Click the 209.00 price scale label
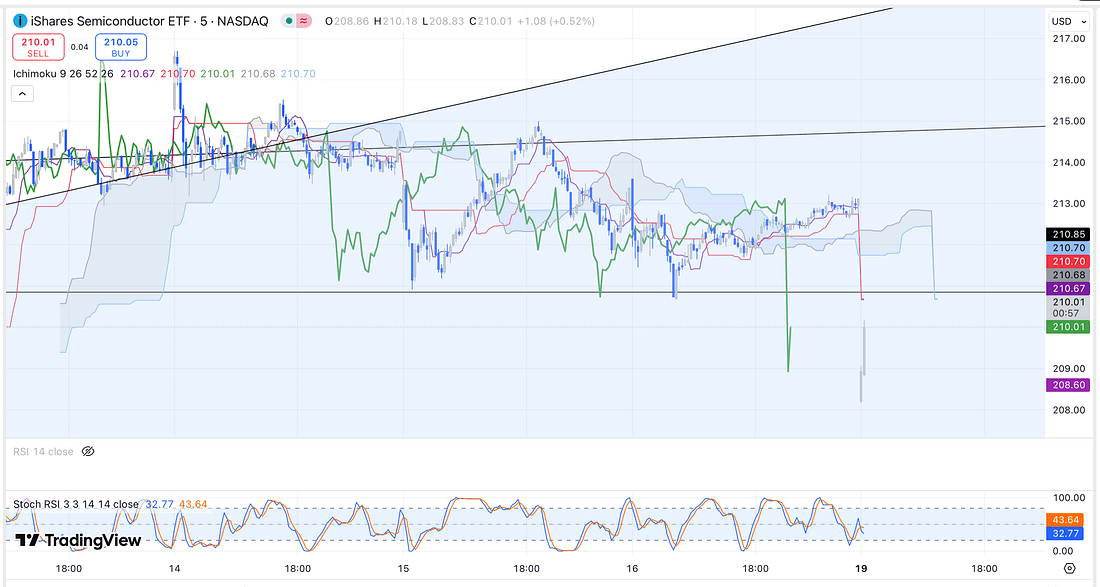1100x587 pixels. click(x=1068, y=368)
